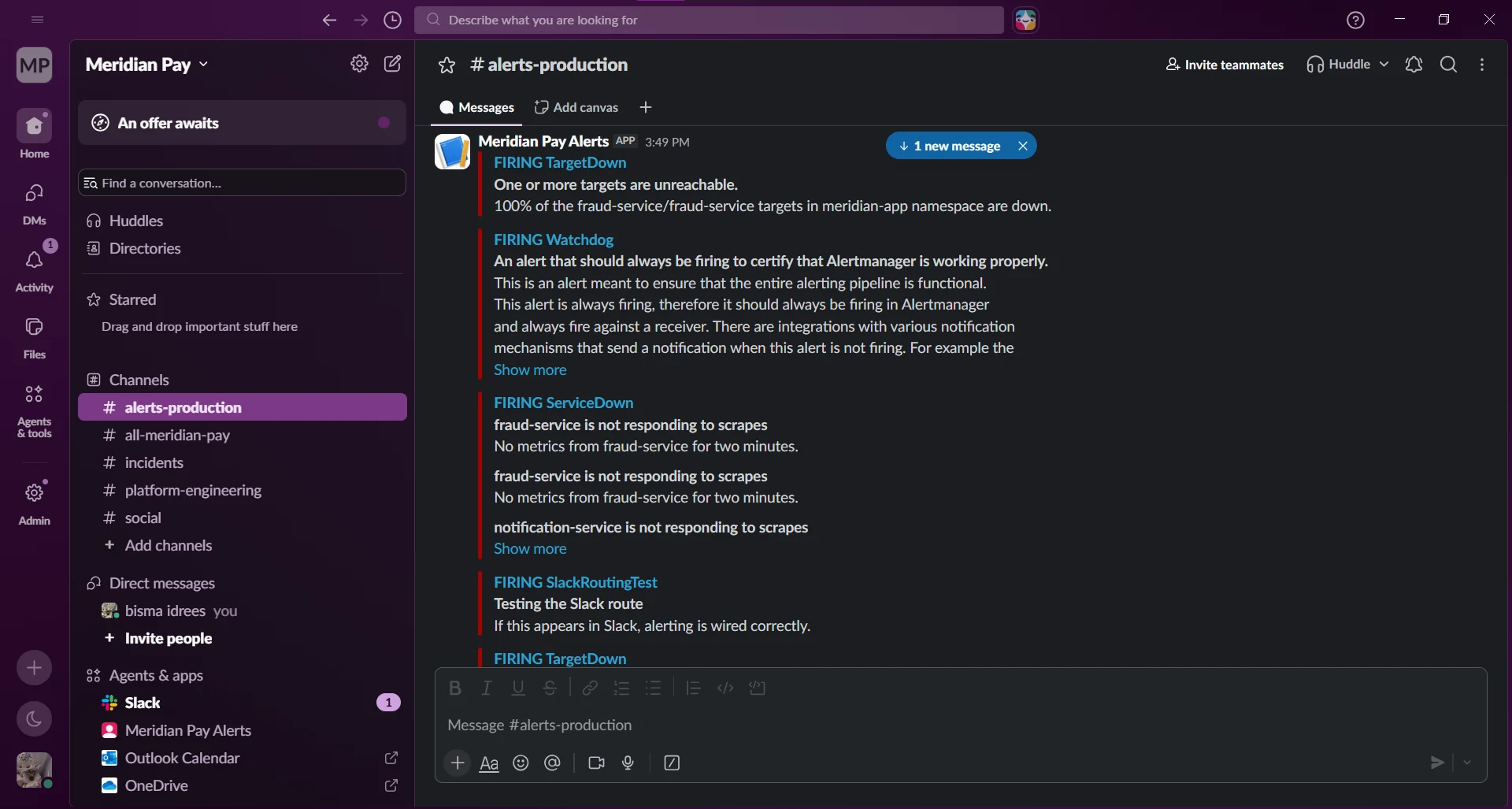This screenshot has width=1512, height=809.
Task: Open send options dropdown arrow
Action: tap(1467, 763)
